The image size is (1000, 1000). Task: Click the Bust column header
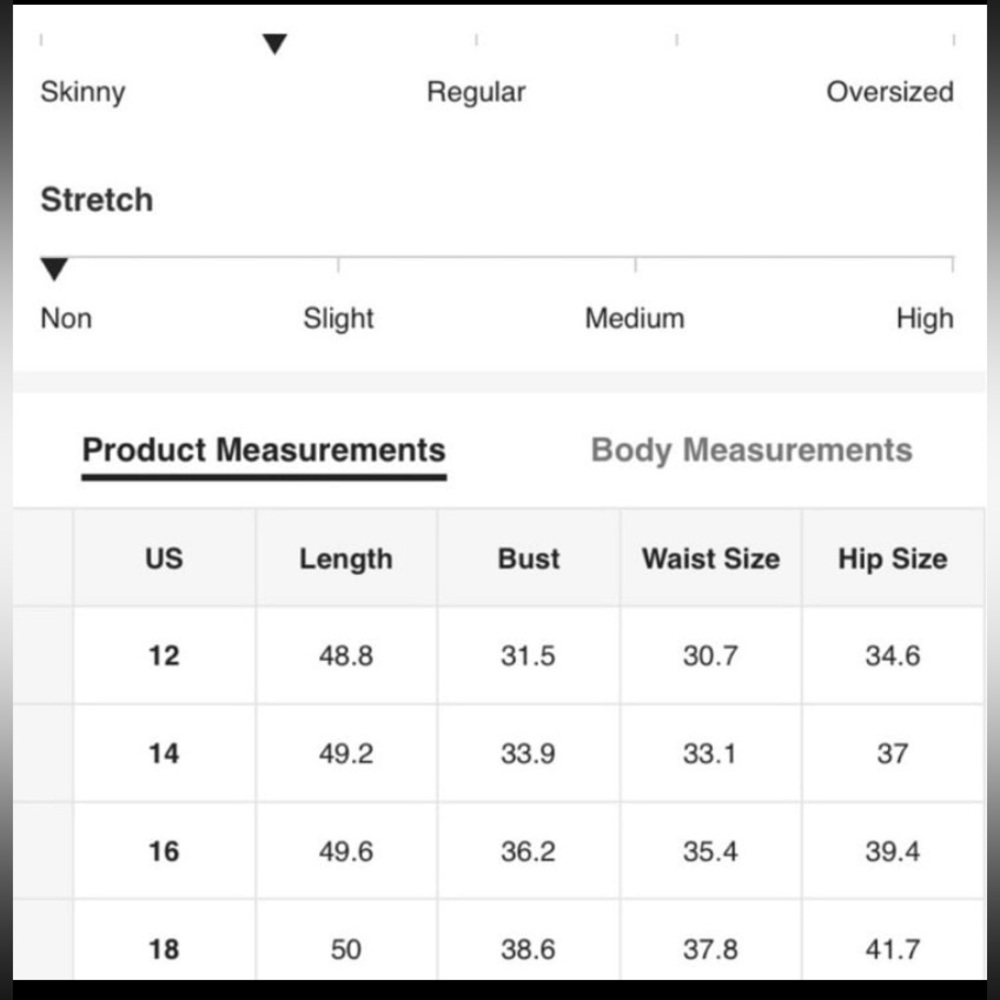tap(529, 559)
